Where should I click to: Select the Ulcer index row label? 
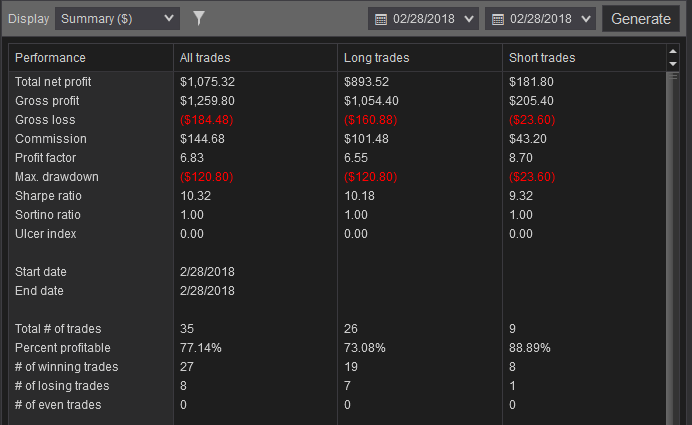45,233
